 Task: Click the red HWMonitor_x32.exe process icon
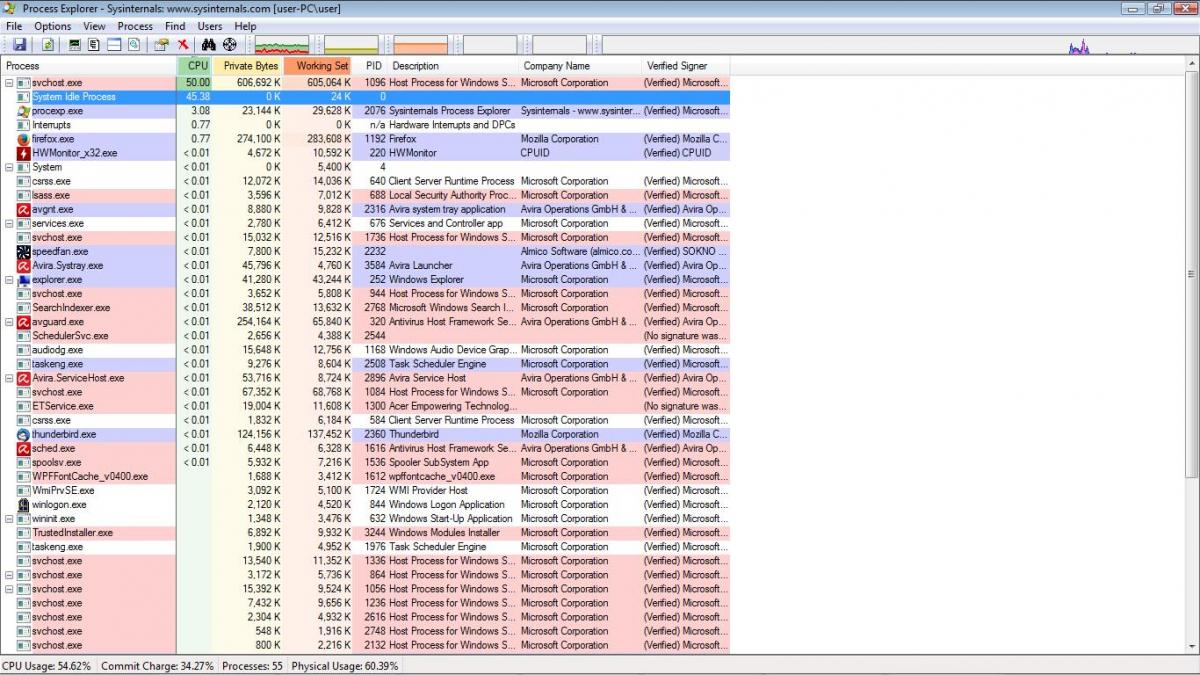coord(24,153)
